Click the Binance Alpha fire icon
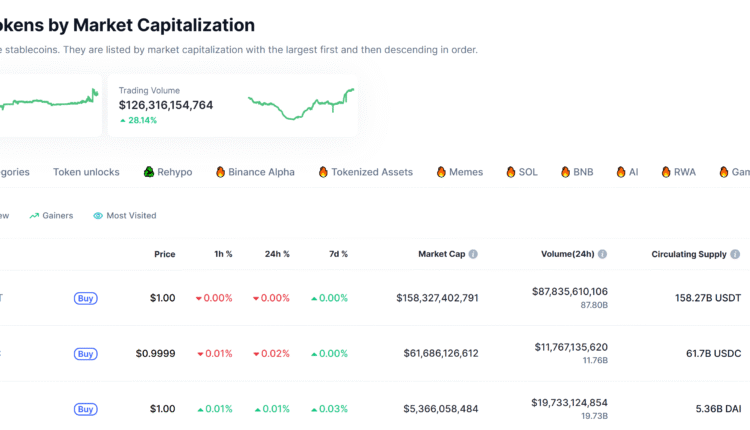The width and height of the screenshot is (750, 430). click(x=221, y=172)
